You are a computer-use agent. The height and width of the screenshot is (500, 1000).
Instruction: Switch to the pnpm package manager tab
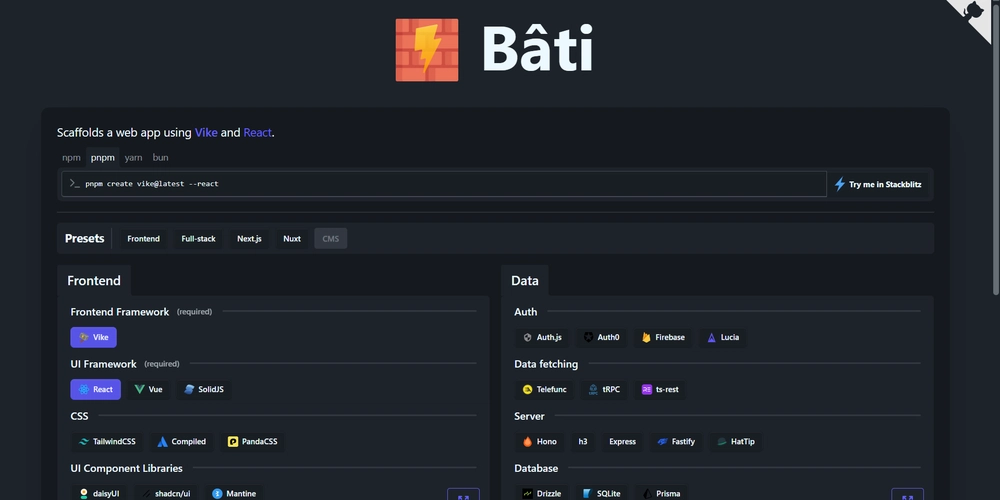(x=103, y=158)
